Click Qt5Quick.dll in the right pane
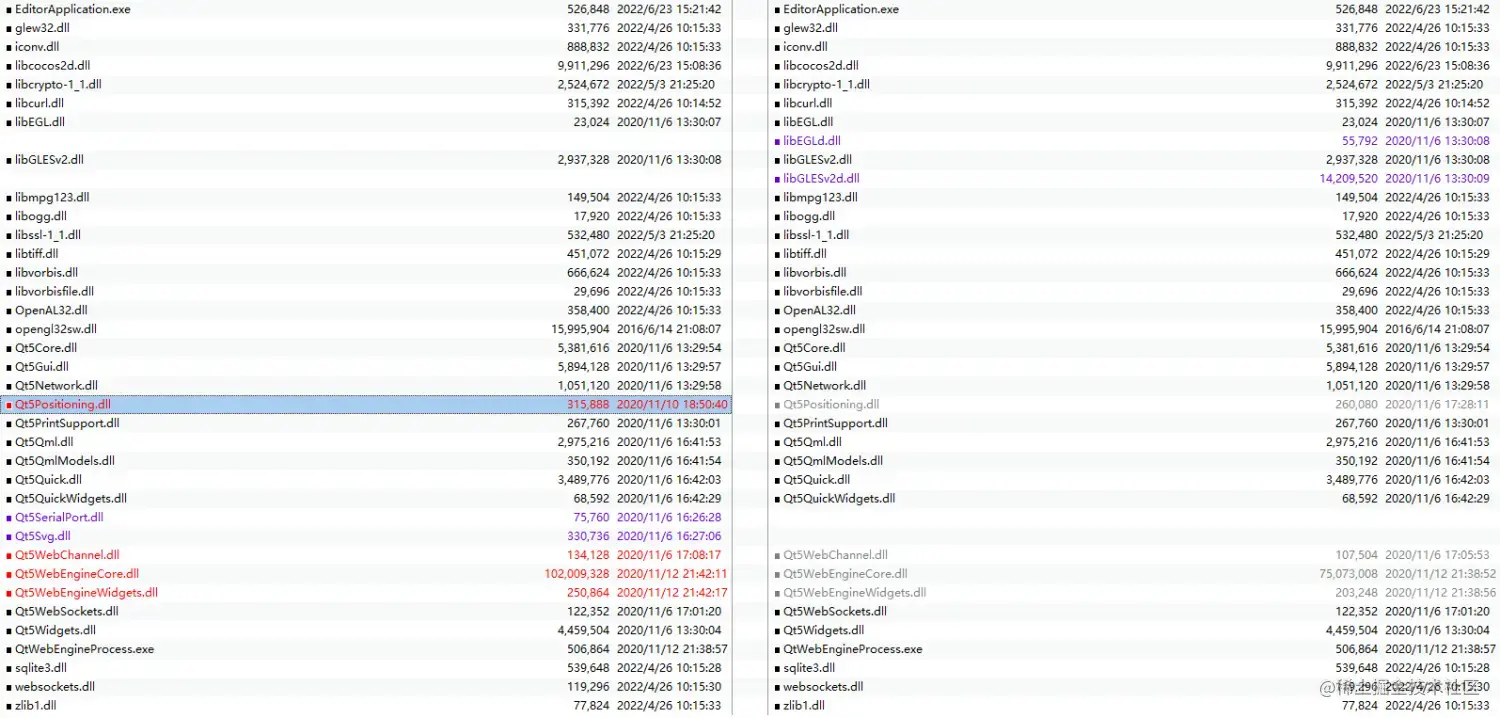Screen dimensions: 1500x718 point(816,480)
